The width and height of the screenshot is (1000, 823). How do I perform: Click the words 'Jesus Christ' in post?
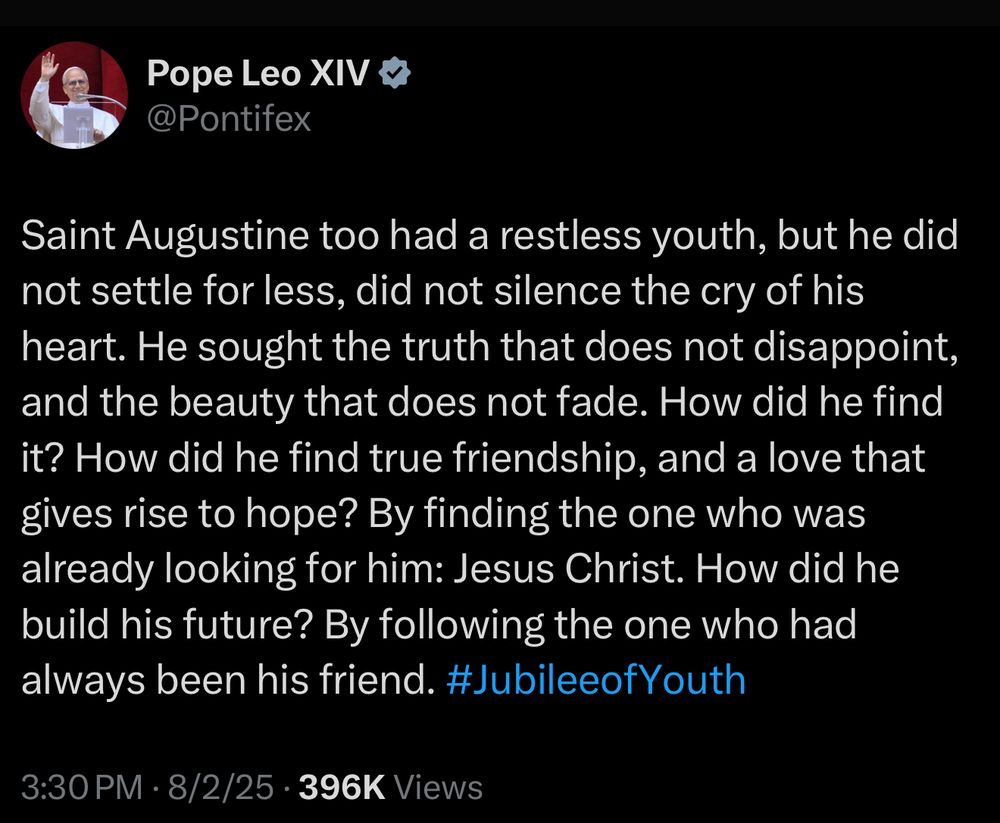pos(564,568)
